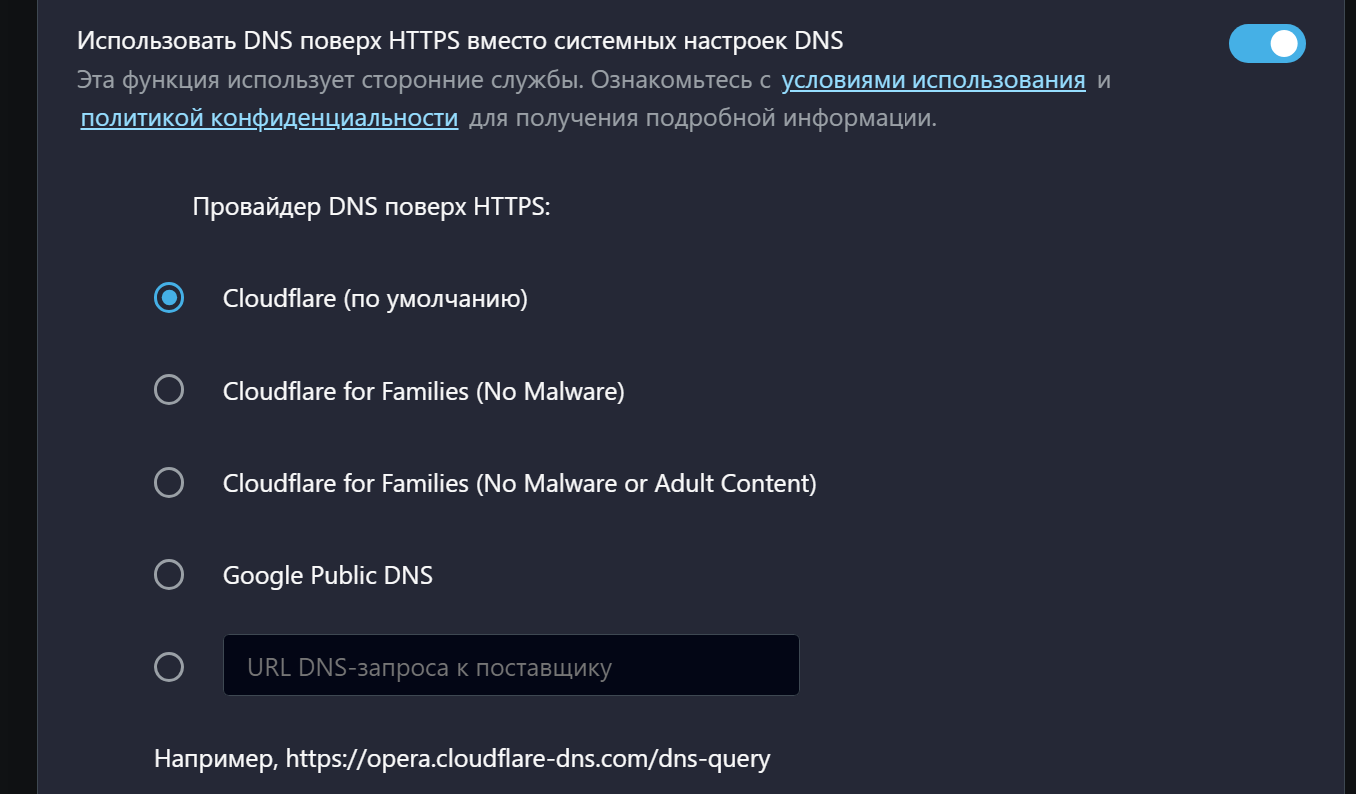Open the "политикой конфиденциальности" link

point(269,119)
